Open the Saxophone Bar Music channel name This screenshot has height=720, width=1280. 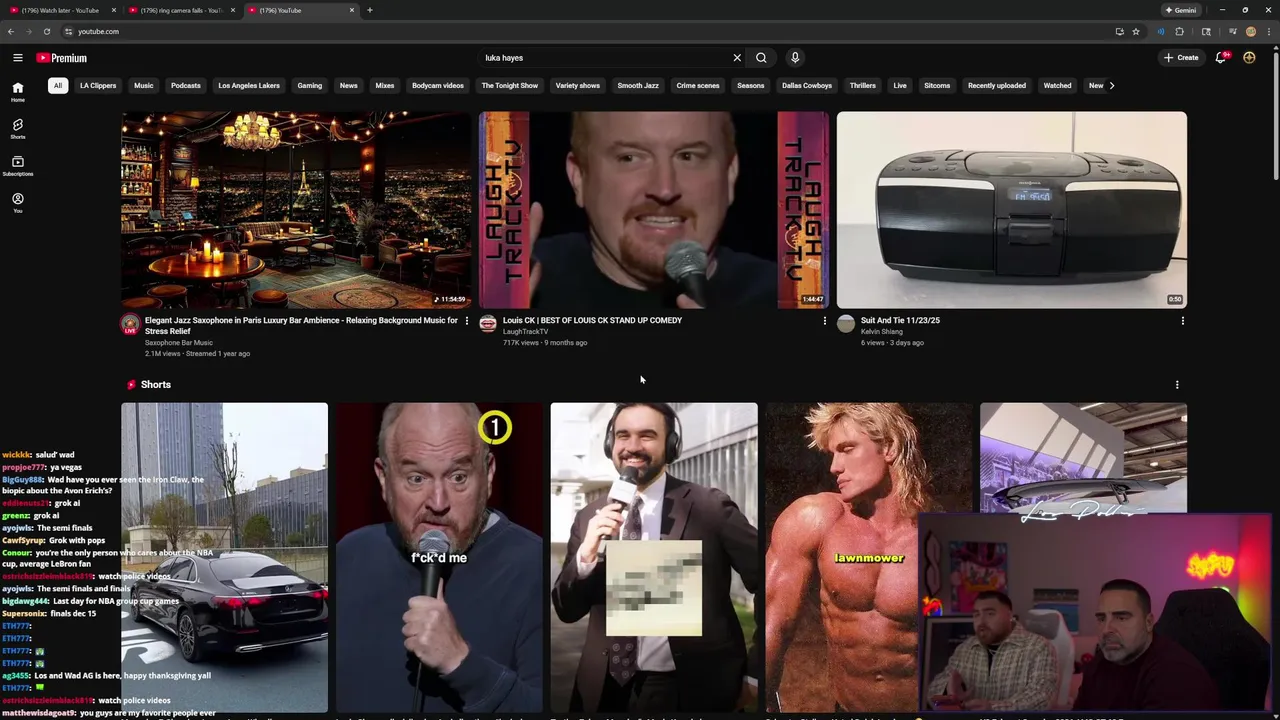click(179, 343)
